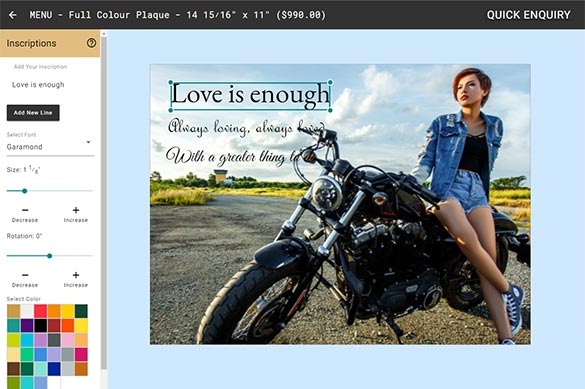Select 'With a greater thing to do' inscription
This screenshot has width=585, height=389.
[241, 156]
